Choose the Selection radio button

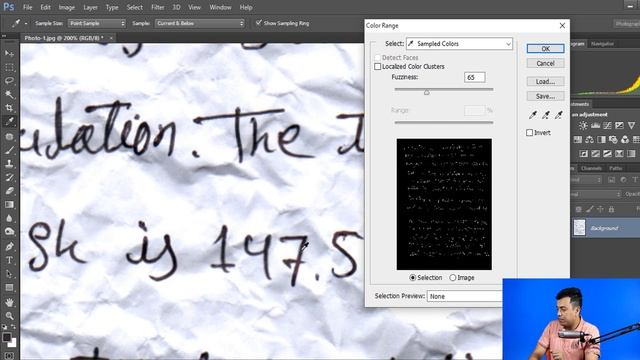[x=413, y=278]
